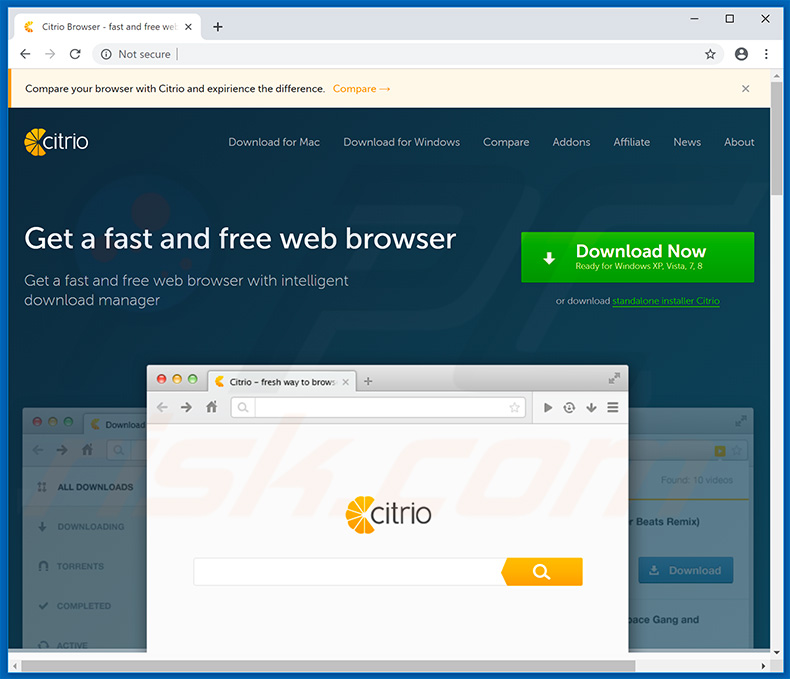790x679 pixels.
Task: Click the Citrio search box in mockup
Action: tap(349, 571)
